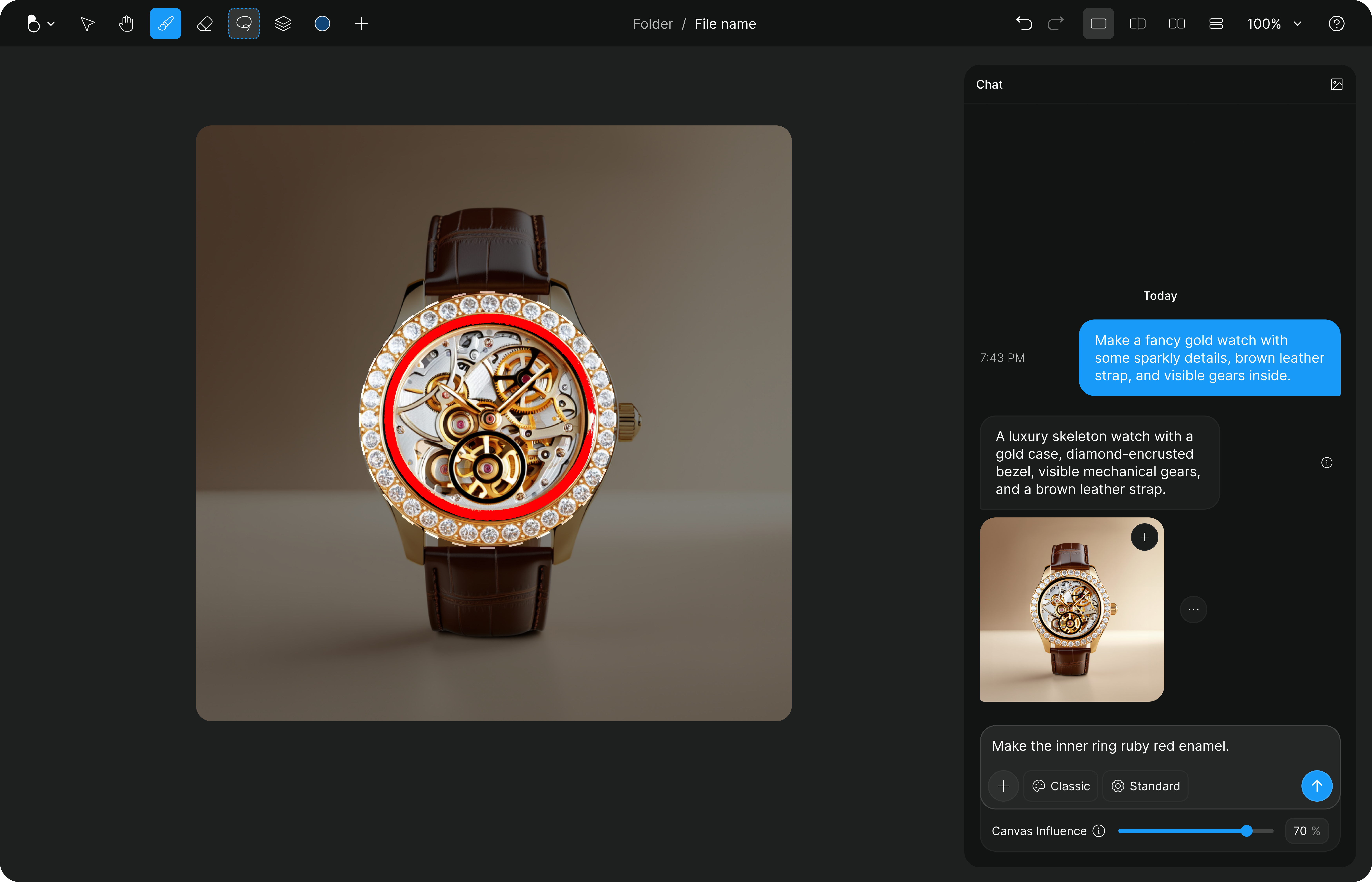The width and height of the screenshot is (1372, 882).
Task: Open the generated watch thumbnail
Action: [1072, 609]
